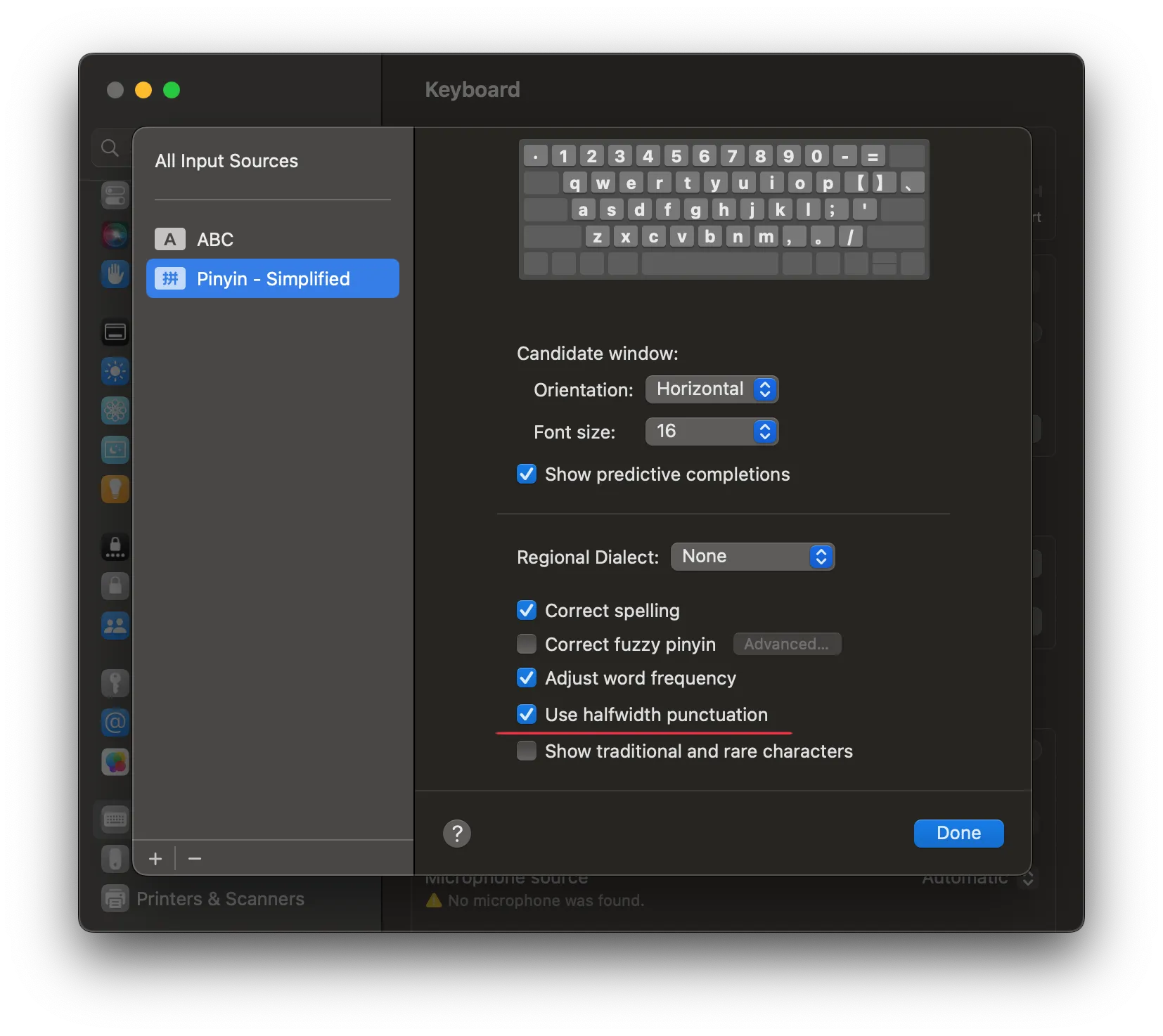Enable Show traditional and rare characters
The width and height of the screenshot is (1163, 1036).
click(527, 751)
